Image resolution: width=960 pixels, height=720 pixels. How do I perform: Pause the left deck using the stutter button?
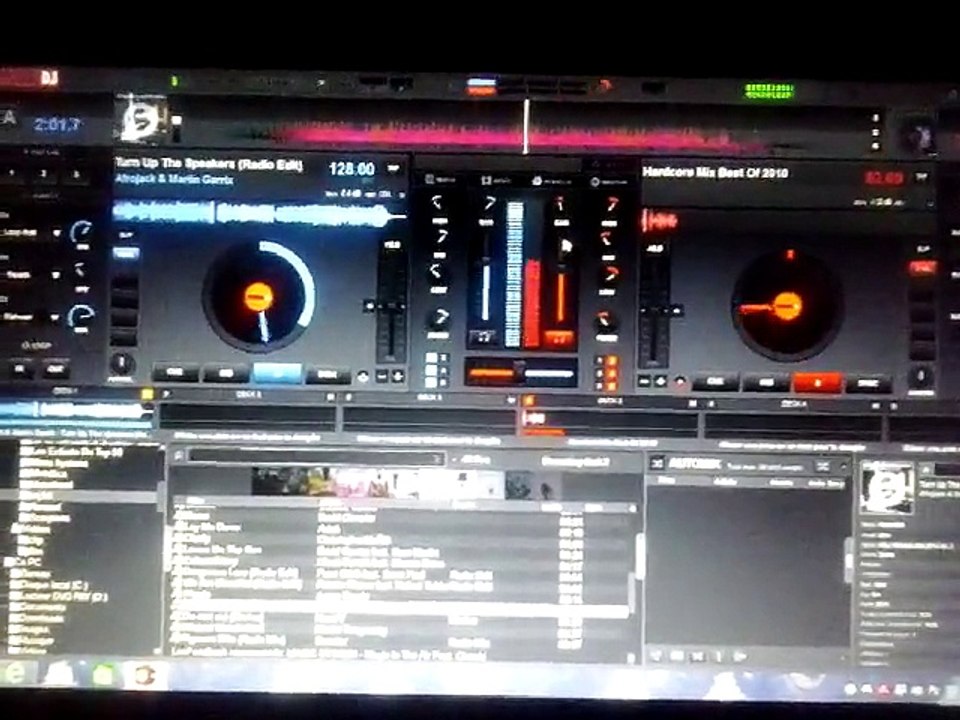click(226, 373)
